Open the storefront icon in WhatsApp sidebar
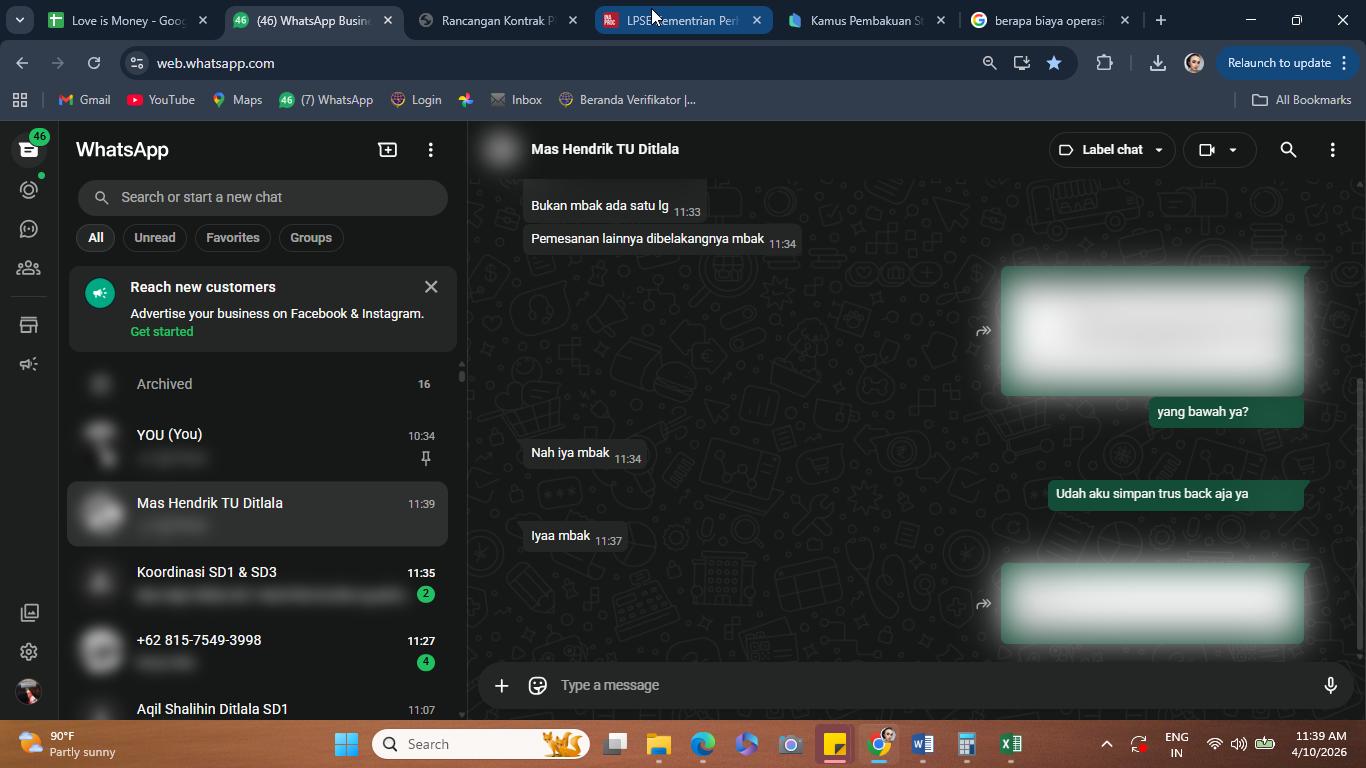Screen dimensions: 1366x768 [x=29, y=325]
